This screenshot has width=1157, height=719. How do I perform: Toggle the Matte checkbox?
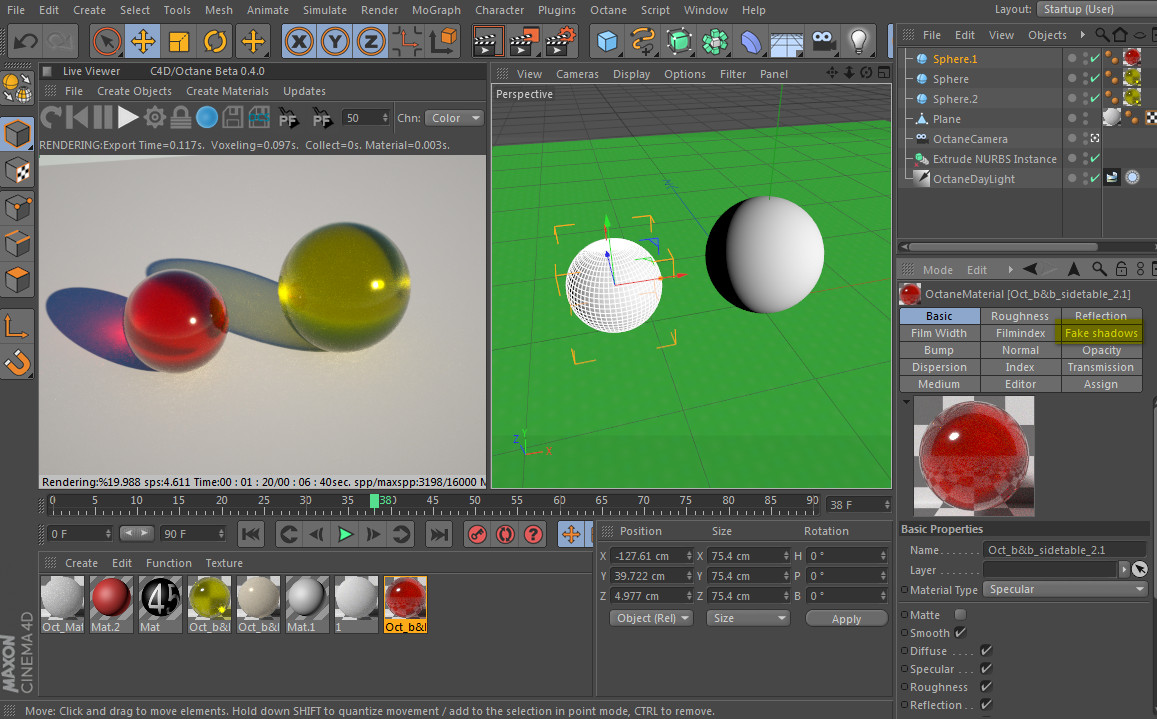pos(960,614)
